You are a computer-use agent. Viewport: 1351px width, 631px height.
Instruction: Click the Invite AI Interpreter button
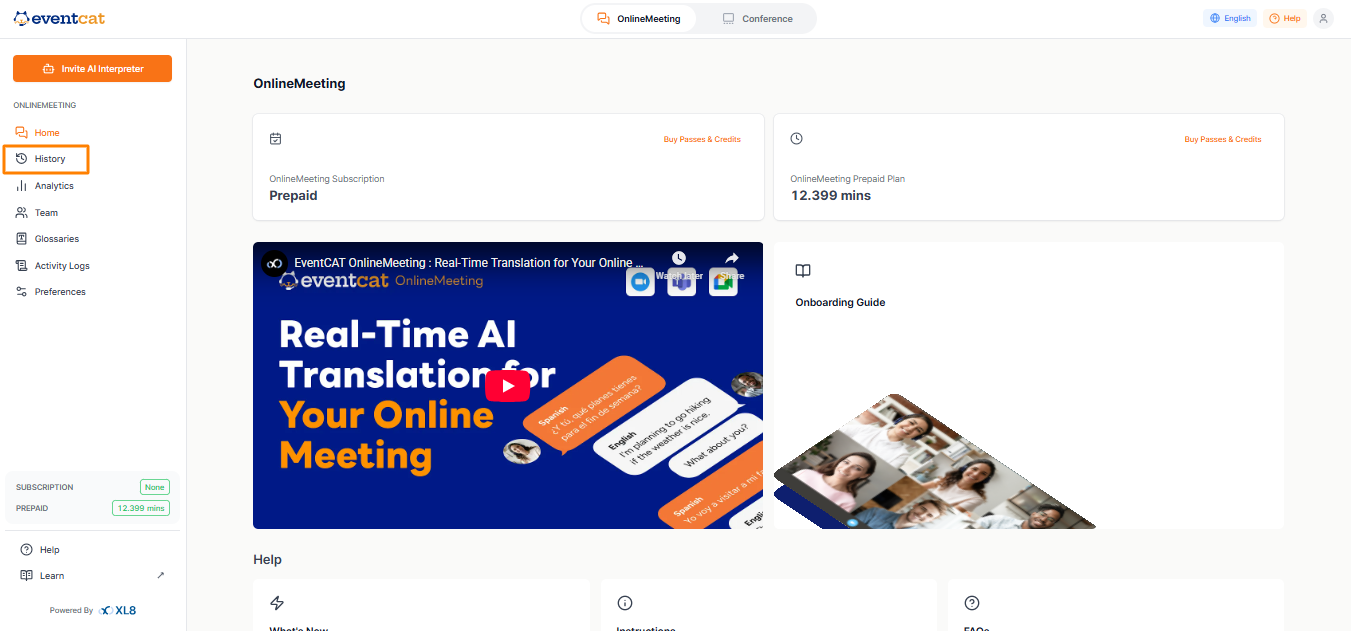92,69
